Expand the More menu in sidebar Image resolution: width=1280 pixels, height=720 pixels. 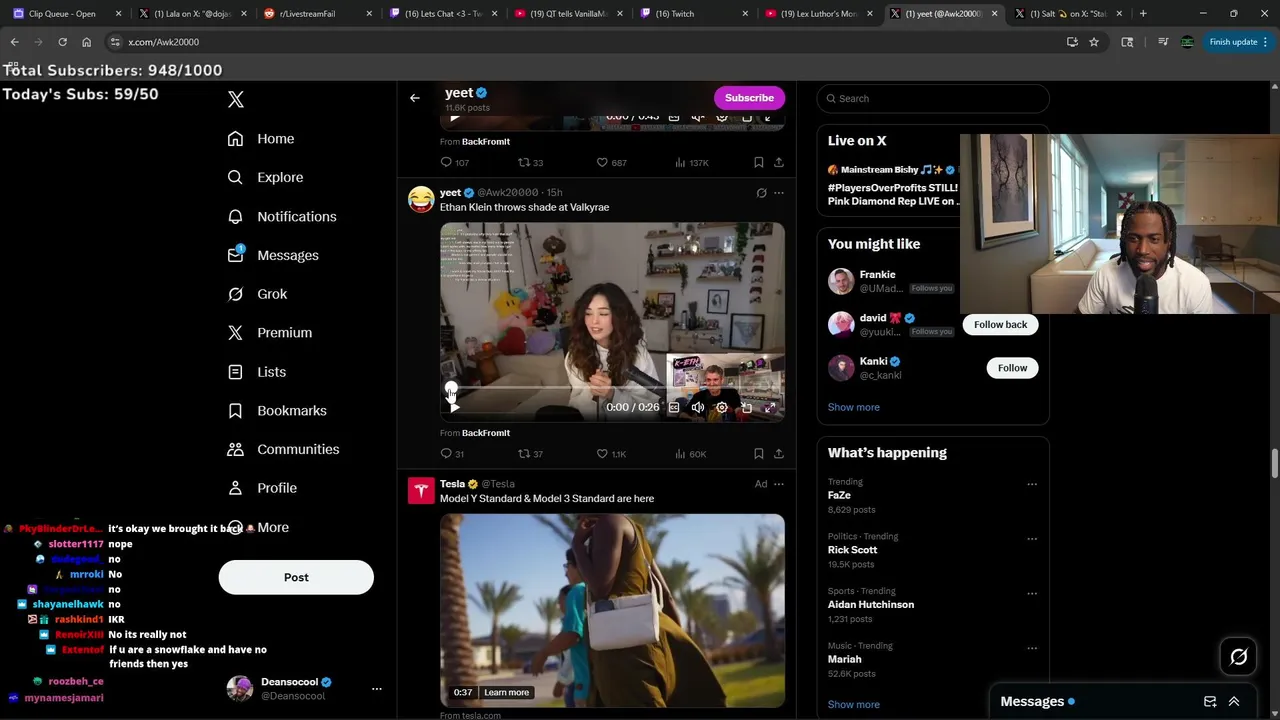point(258,527)
